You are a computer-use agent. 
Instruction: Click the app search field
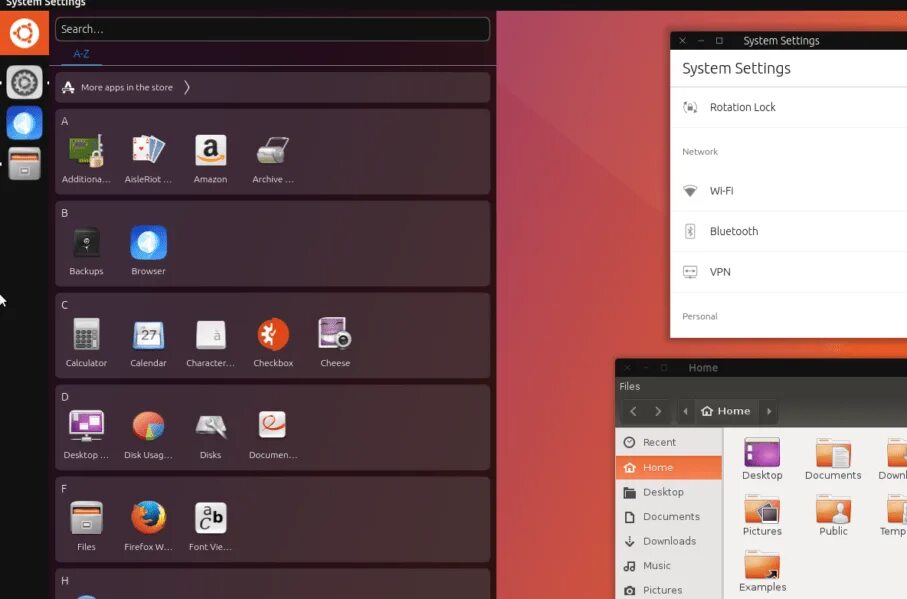pos(272,29)
